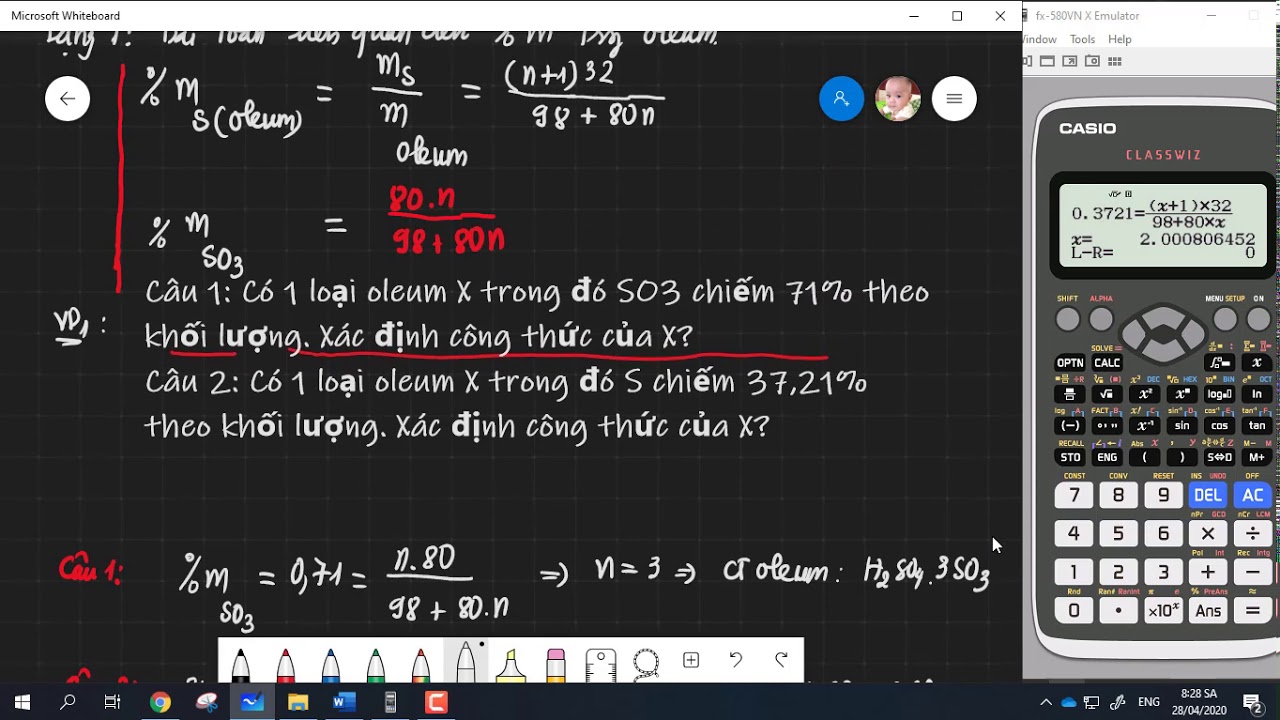Click the calculator STO key

(x=1070, y=457)
